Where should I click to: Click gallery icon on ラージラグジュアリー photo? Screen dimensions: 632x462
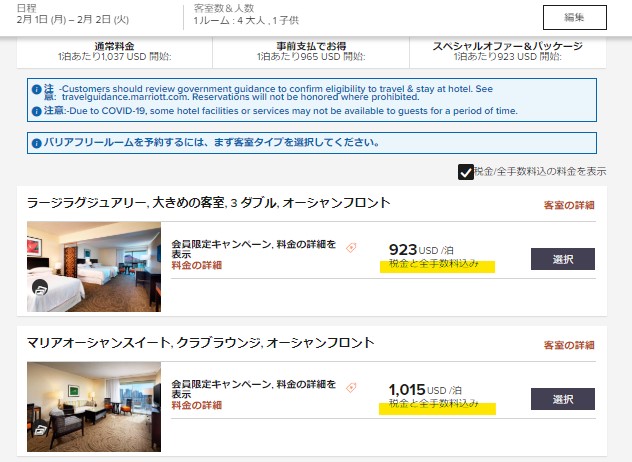(40, 287)
